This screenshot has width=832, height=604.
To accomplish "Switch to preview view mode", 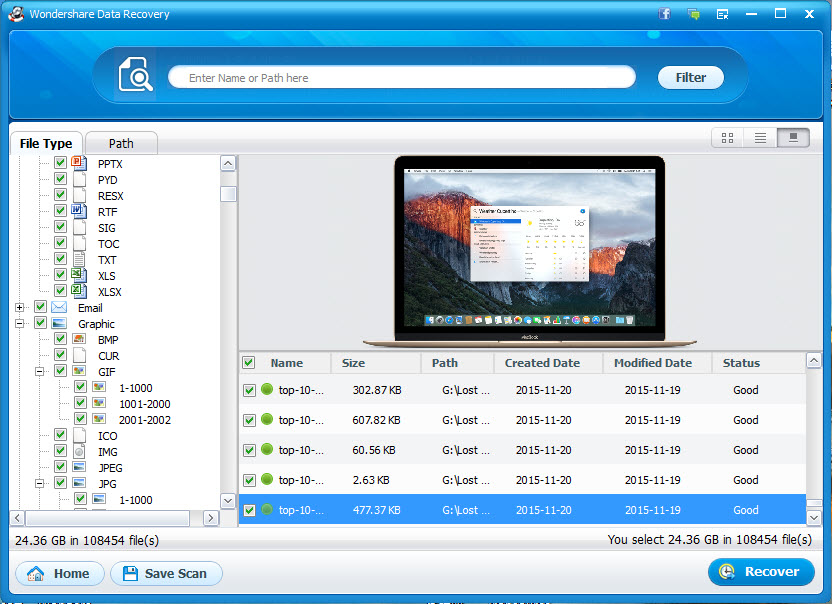I will (x=793, y=138).
